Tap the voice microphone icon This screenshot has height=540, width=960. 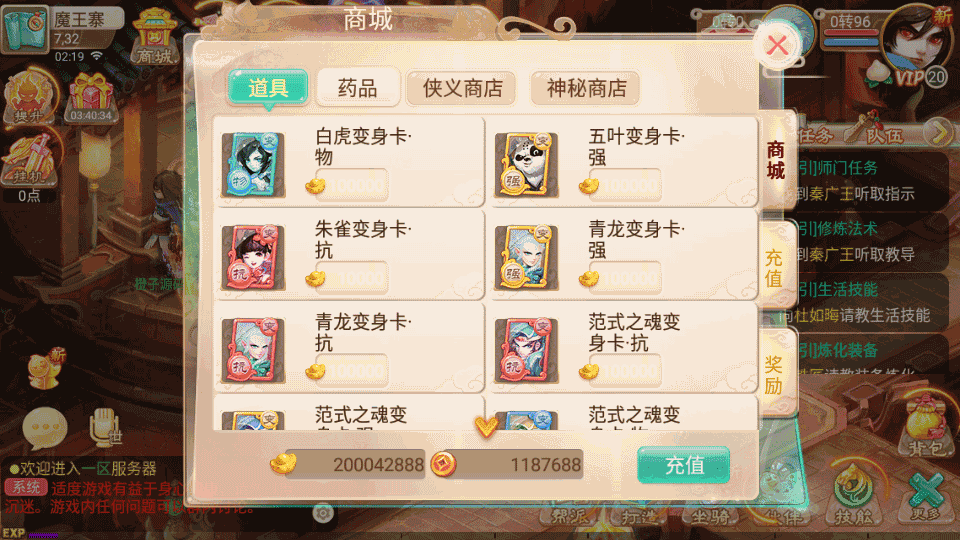tap(105, 427)
